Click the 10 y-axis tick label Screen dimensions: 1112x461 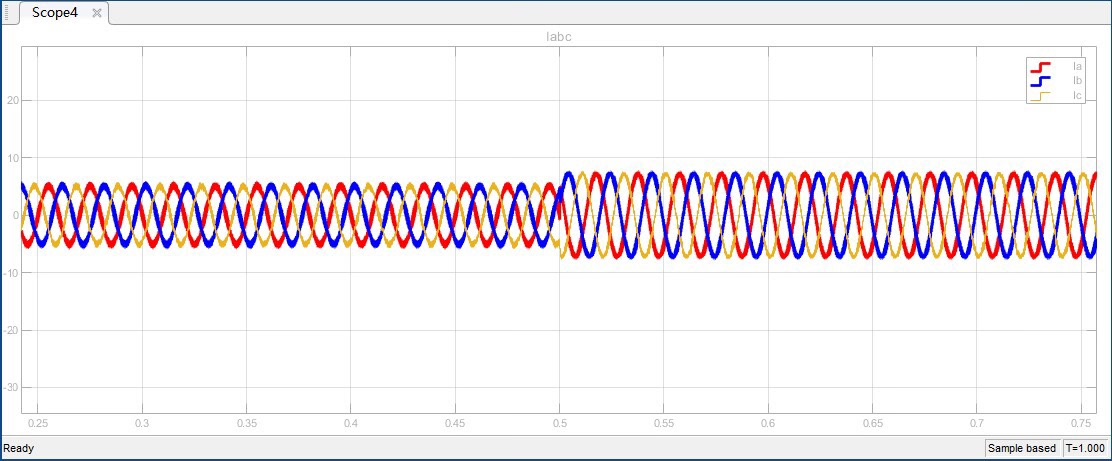point(13,158)
